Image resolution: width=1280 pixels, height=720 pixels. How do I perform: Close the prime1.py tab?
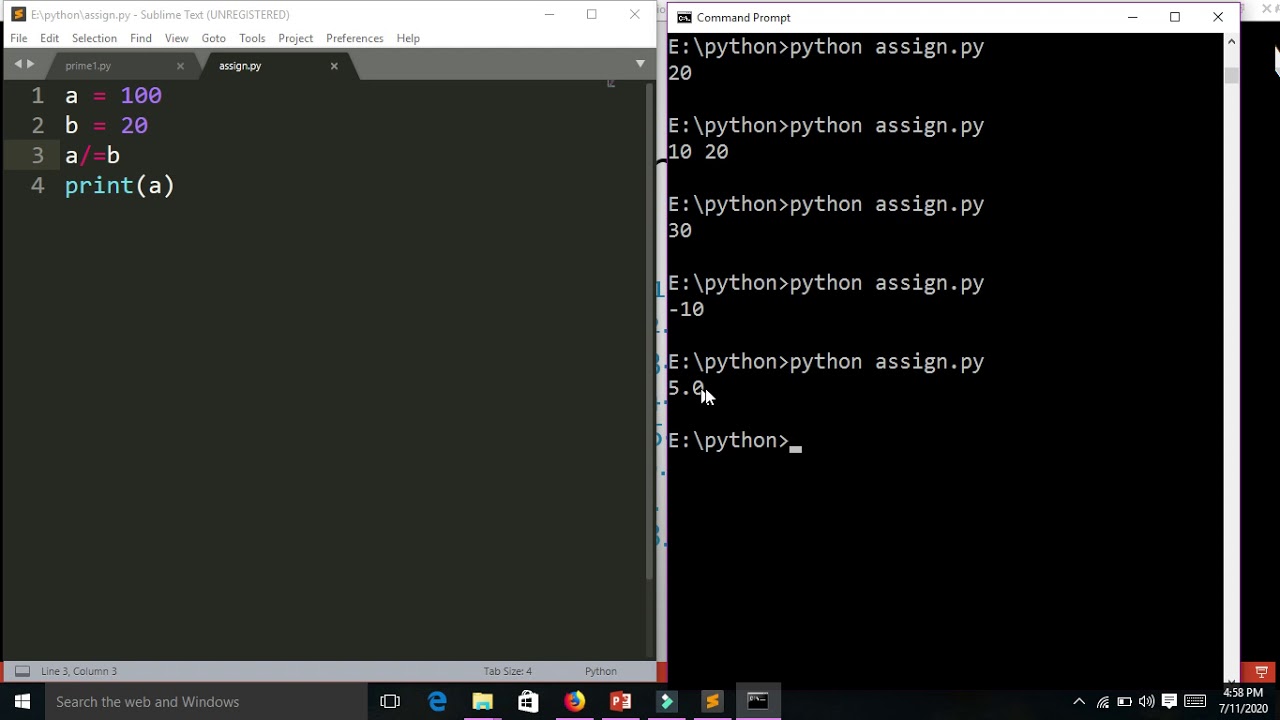[180, 66]
